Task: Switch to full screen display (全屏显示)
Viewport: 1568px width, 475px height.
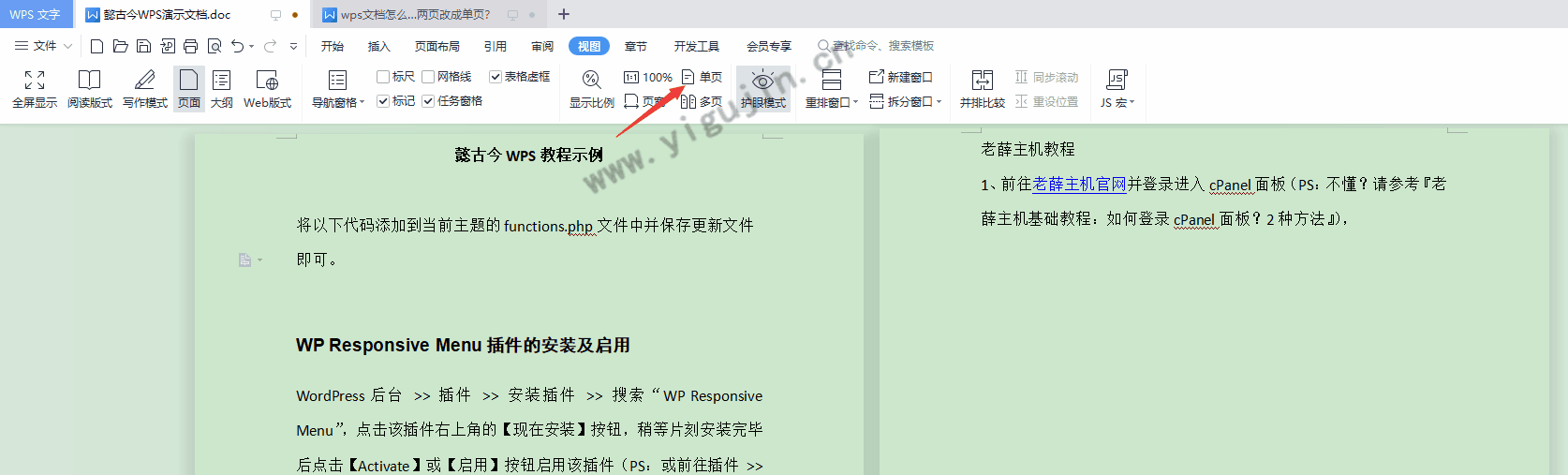Action: [x=35, y=89]
